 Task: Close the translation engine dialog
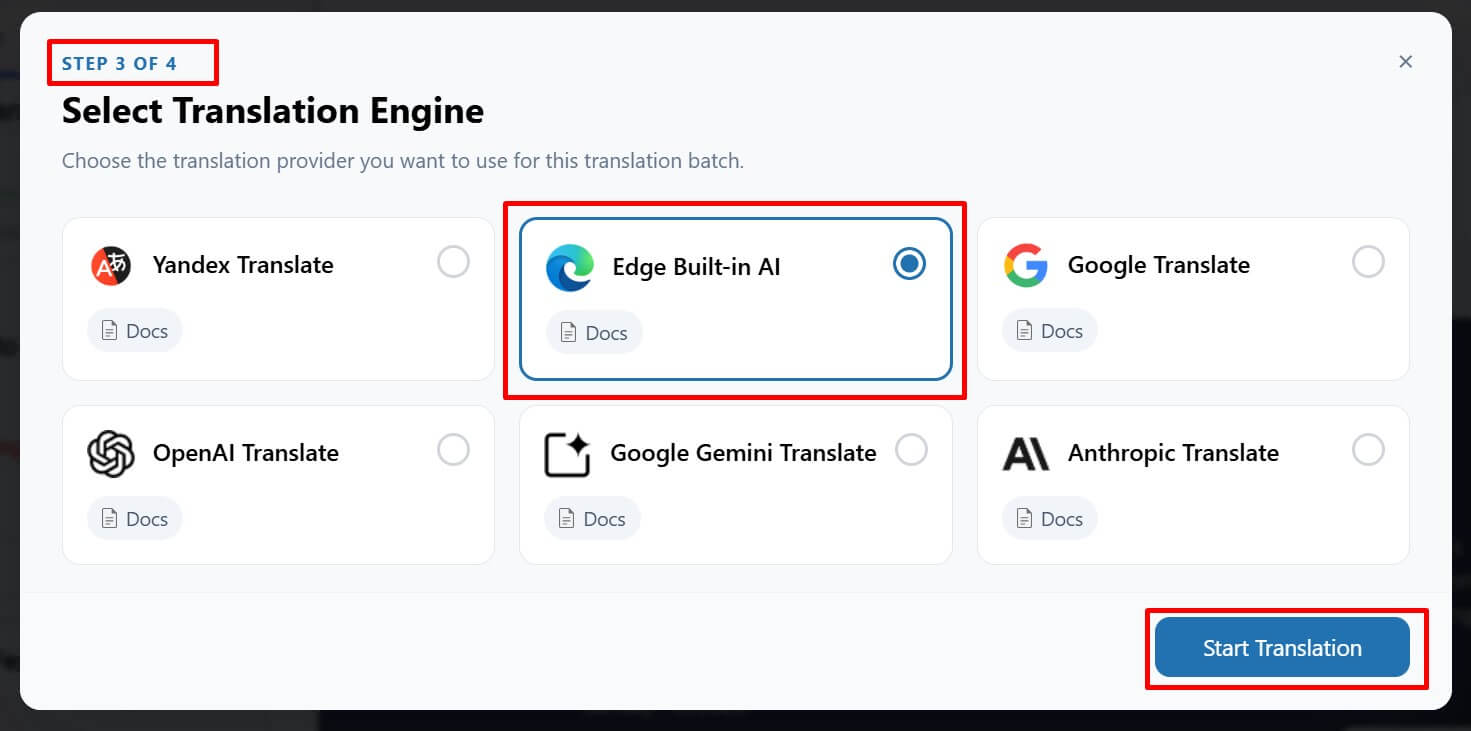(x=1406, y=62)
